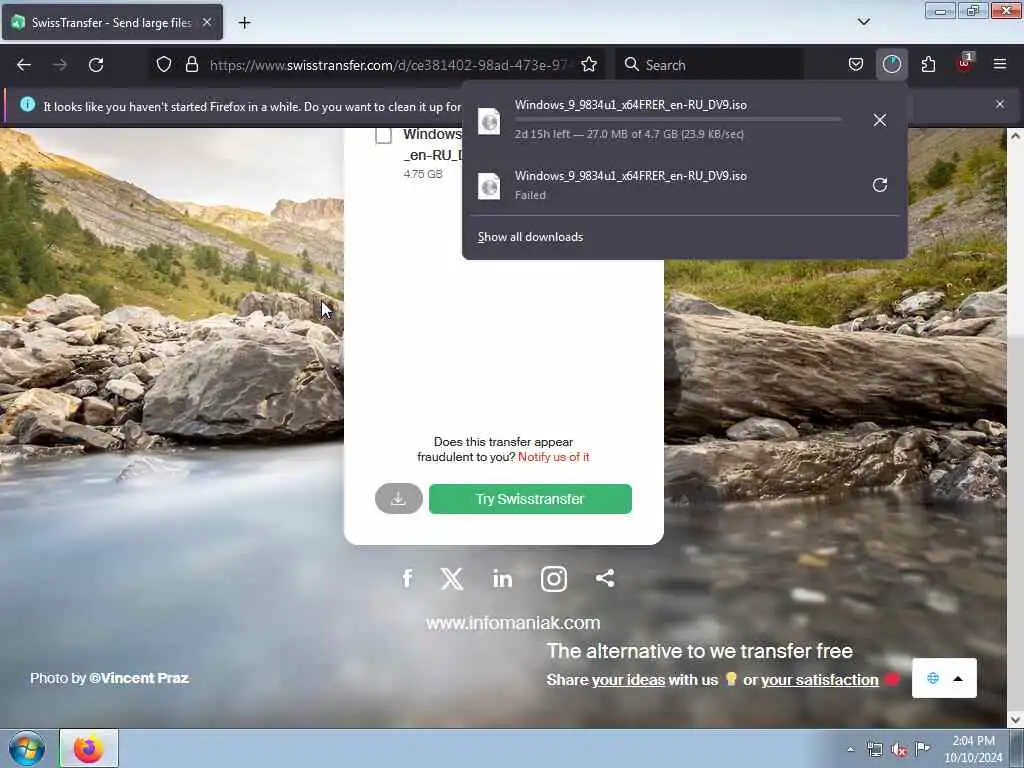Click the Firefox taskbar button
The height and width of the screenshot is (768, 1024).
point(89,748)
